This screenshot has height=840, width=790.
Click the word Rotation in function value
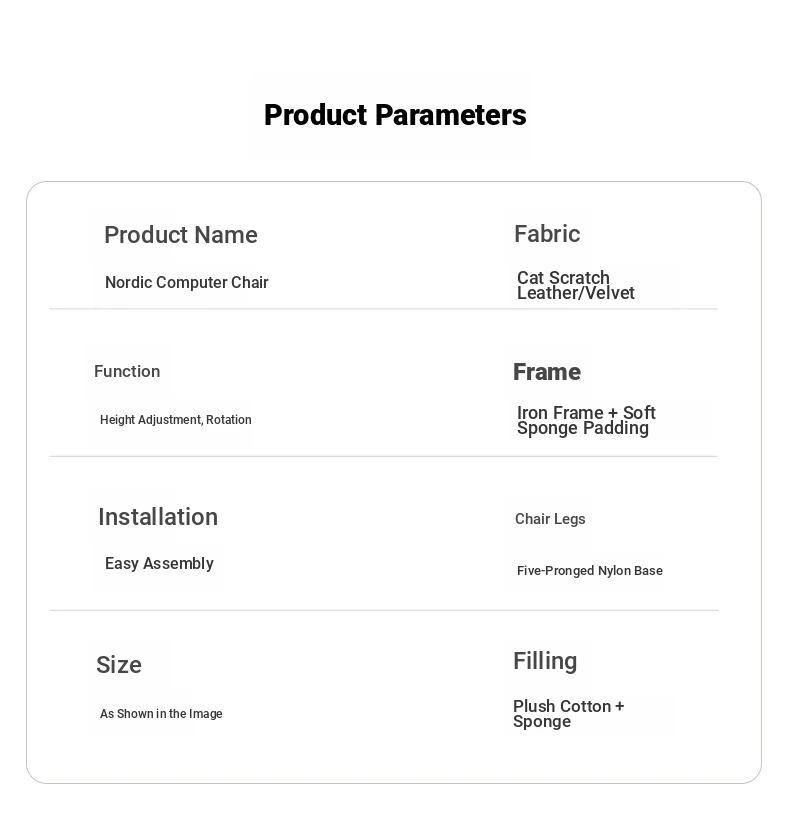pyautogui.click(x=229, y=419)
